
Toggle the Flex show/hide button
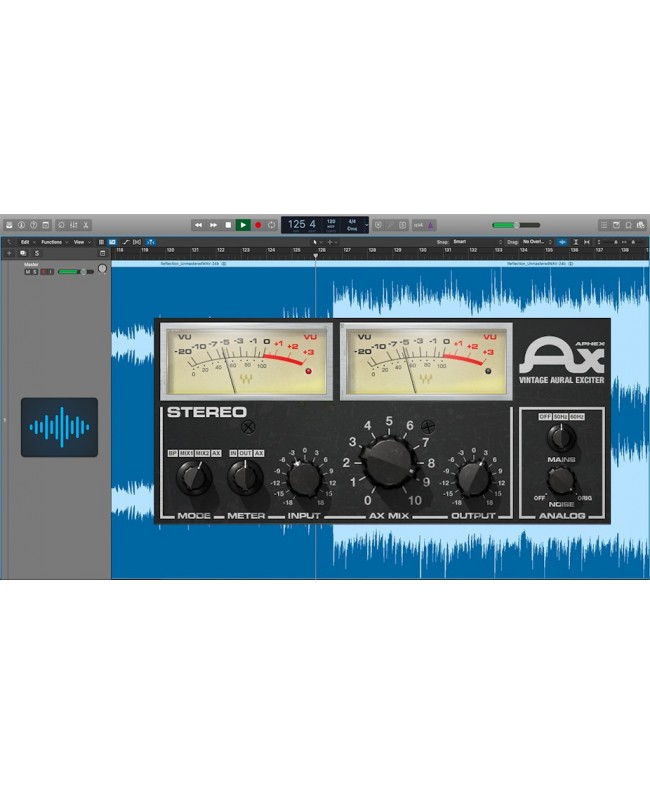137,242
